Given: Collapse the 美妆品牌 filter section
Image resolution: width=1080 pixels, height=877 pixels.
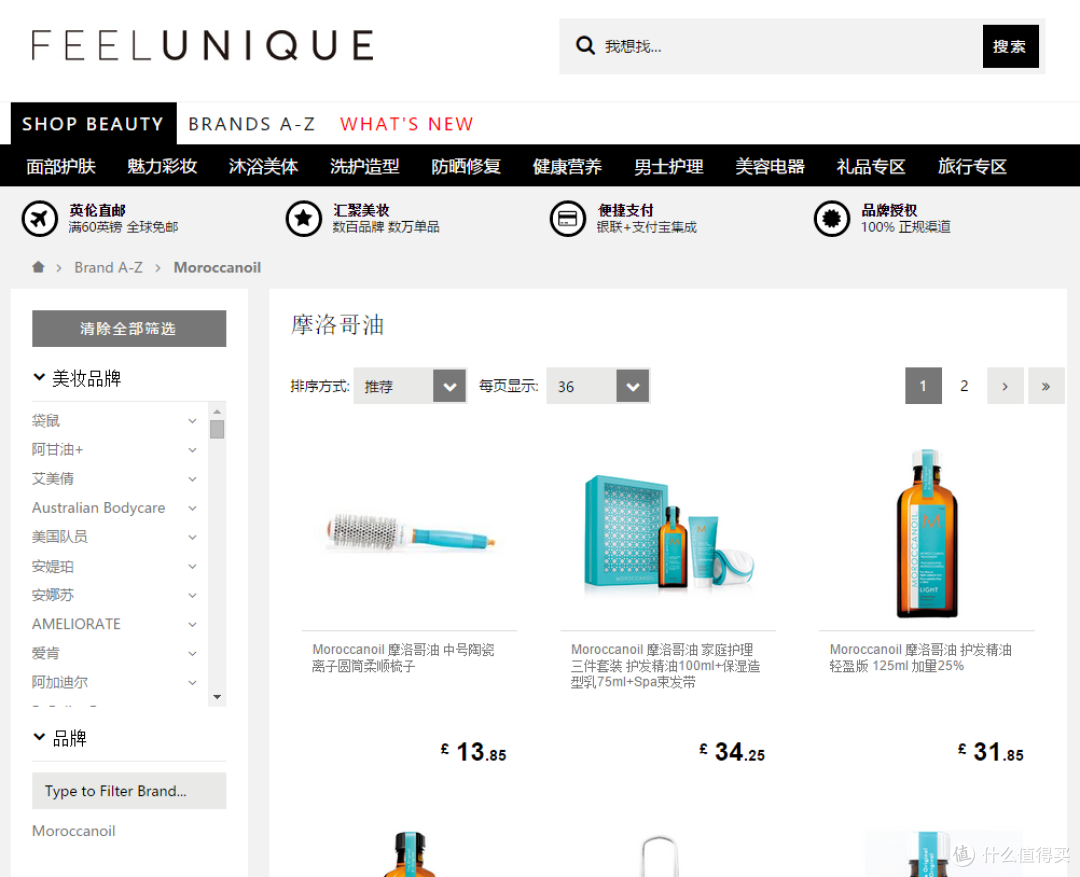Looking at the screenshot, I should click(x=39, y=377).
